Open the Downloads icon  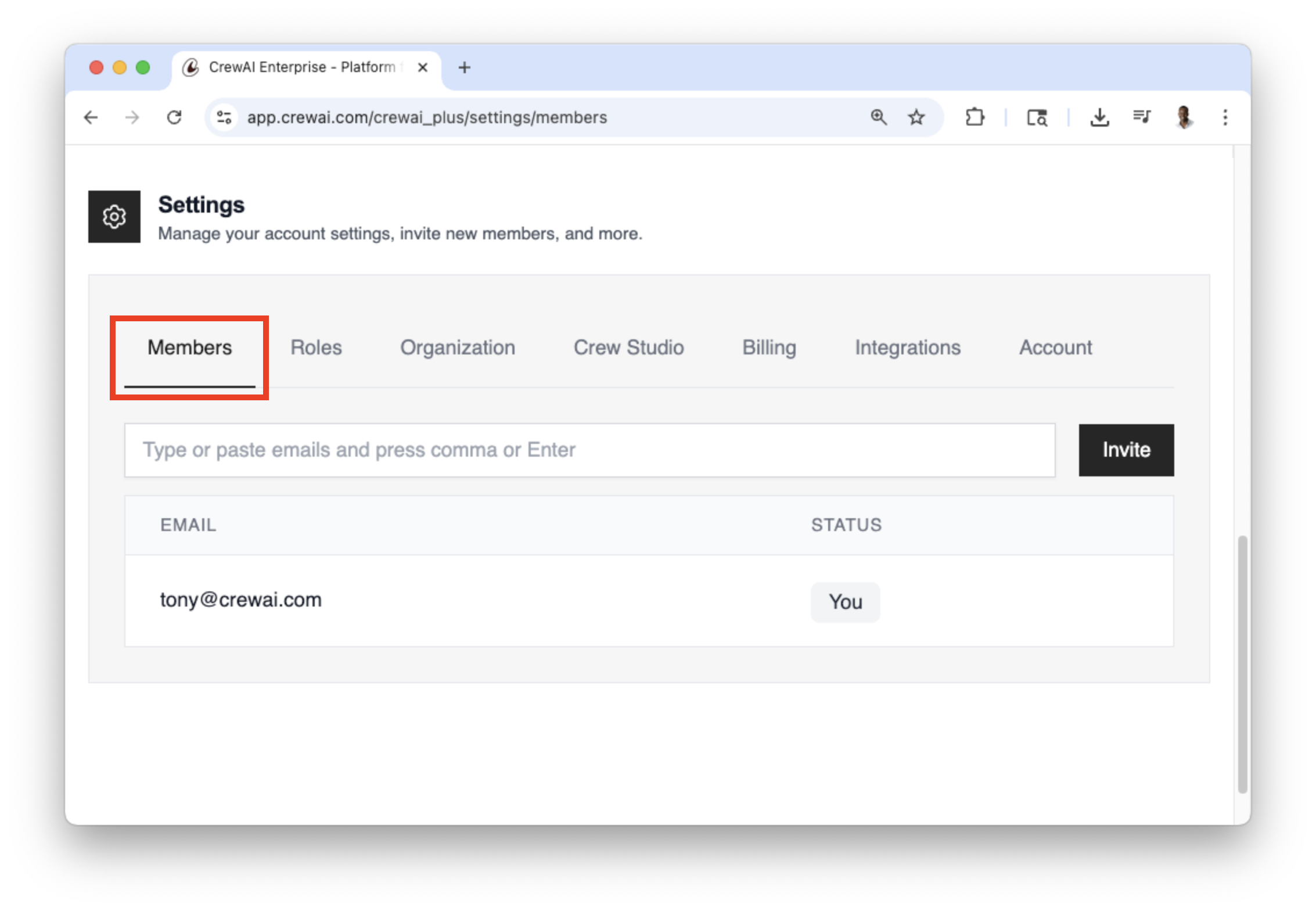[1099, 118]
